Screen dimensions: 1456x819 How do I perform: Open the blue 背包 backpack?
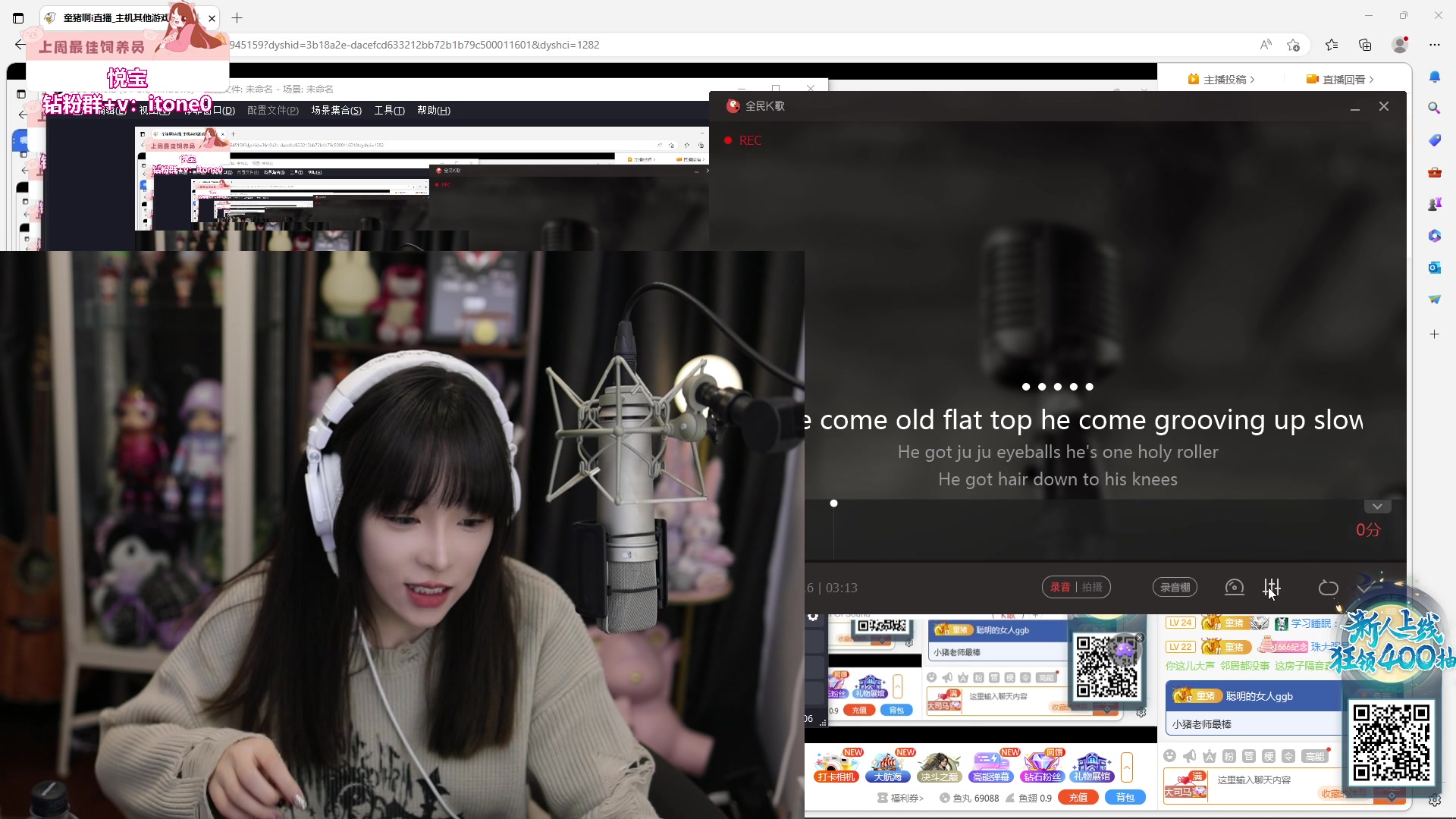[x=1125, y=797]
